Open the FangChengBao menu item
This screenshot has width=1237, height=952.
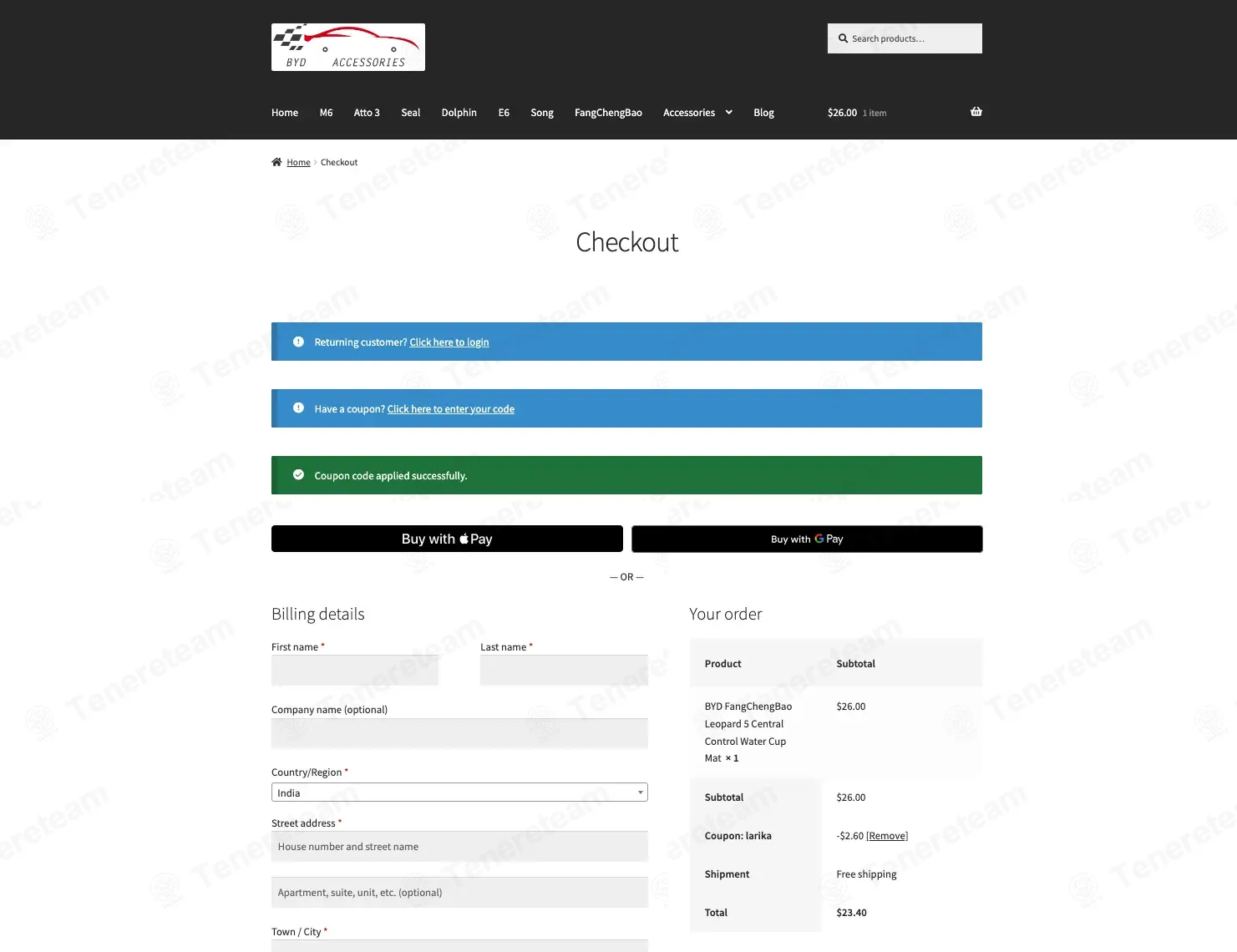point(608,113)
